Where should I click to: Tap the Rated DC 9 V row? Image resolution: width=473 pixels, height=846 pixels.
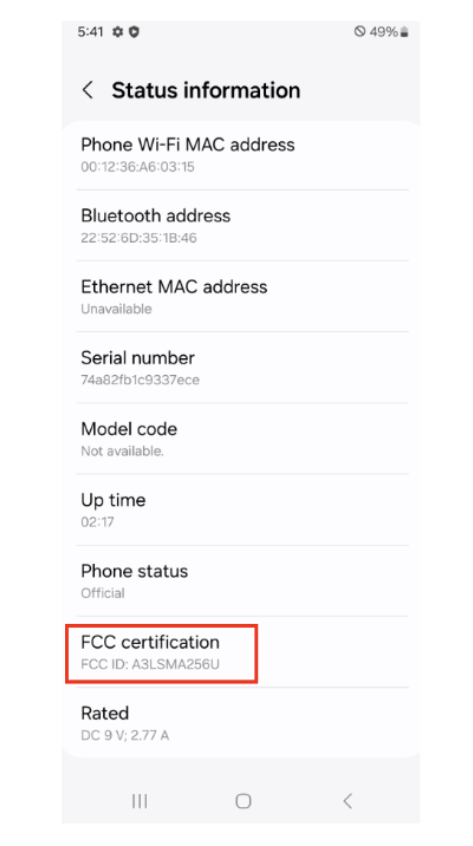pos(242,723)
